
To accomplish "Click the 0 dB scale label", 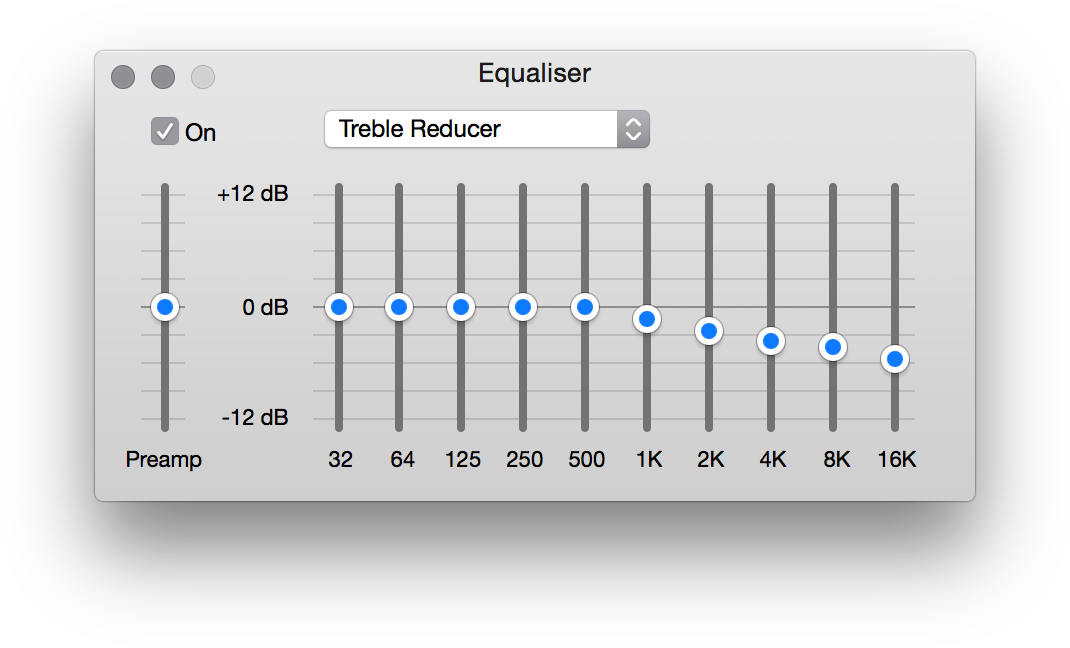I will coord(265,308).
